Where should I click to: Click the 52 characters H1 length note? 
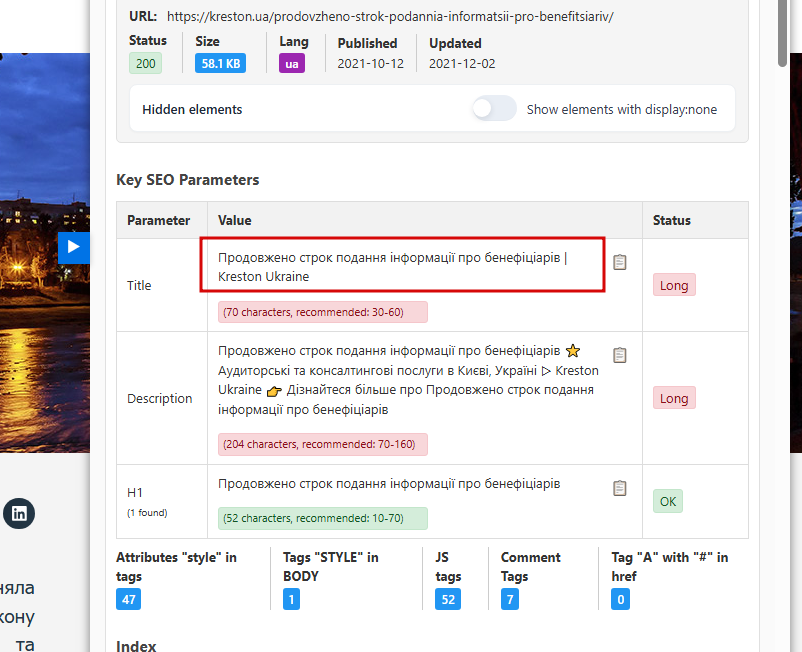pyautogui.click(x=323, y=518)
